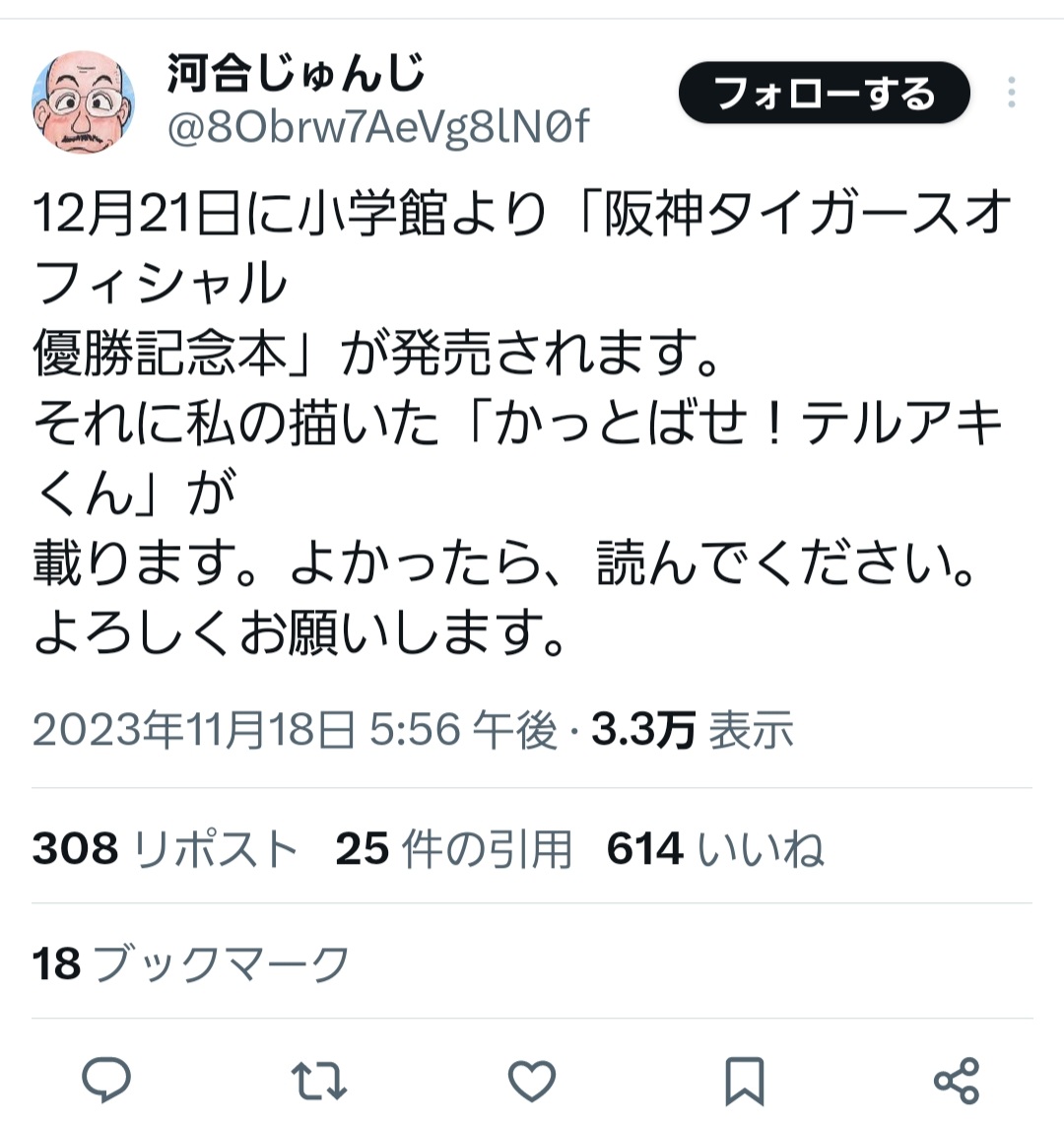
Task: Open the reply comment icon
Action: click(106, 1079)
